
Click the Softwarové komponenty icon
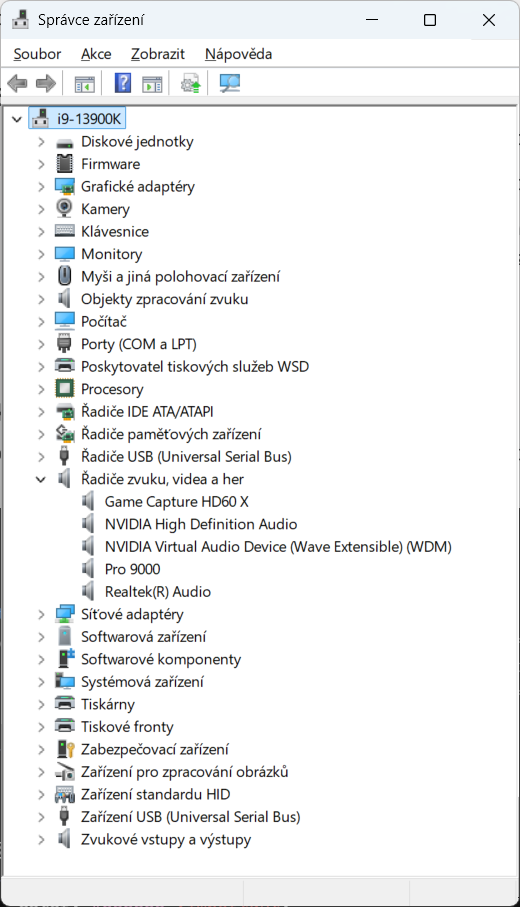coord(66,659)
